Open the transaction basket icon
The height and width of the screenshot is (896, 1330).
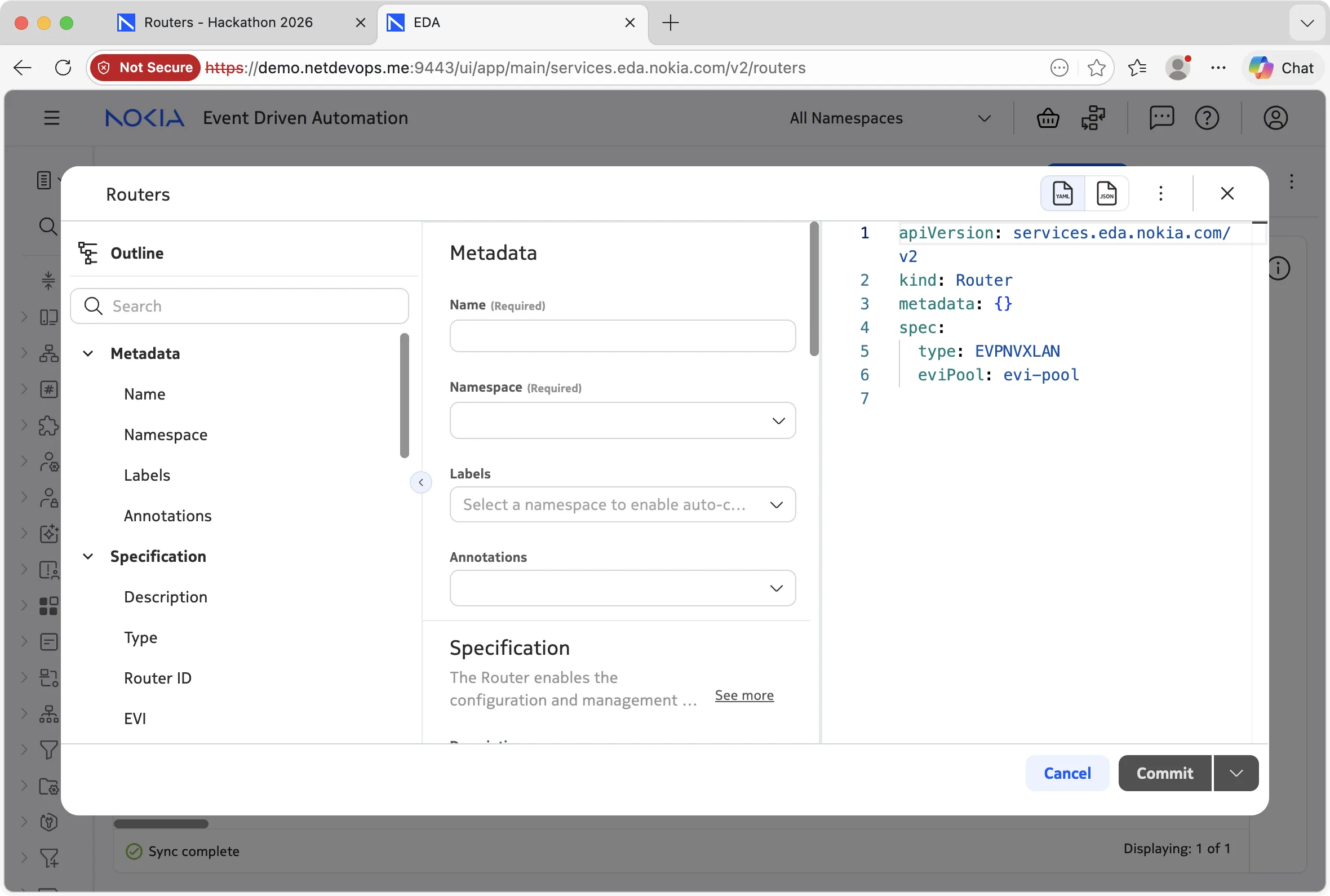pyautogui.click(x=1048, y=118)
